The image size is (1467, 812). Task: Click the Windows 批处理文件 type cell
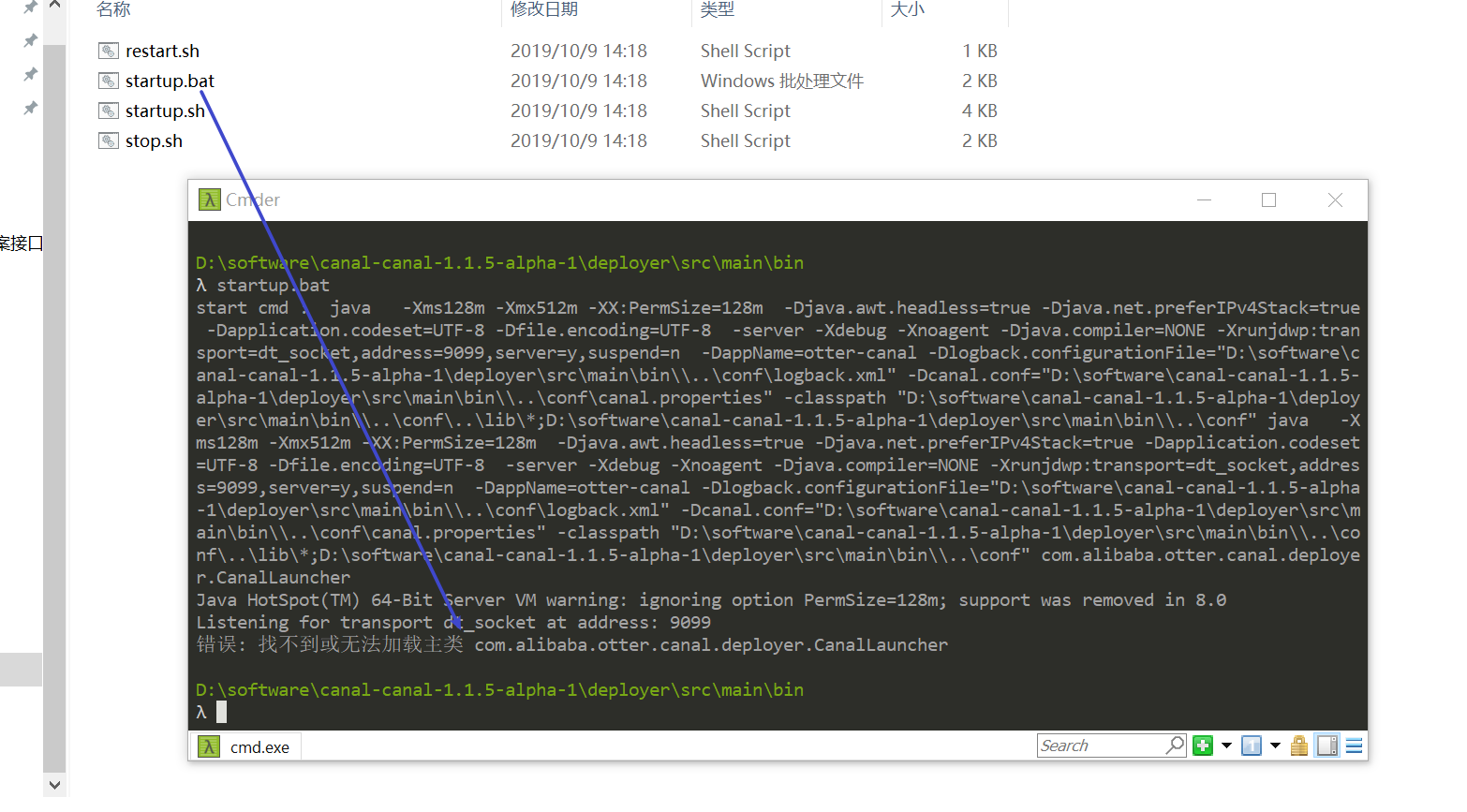(x=782, y=81)
